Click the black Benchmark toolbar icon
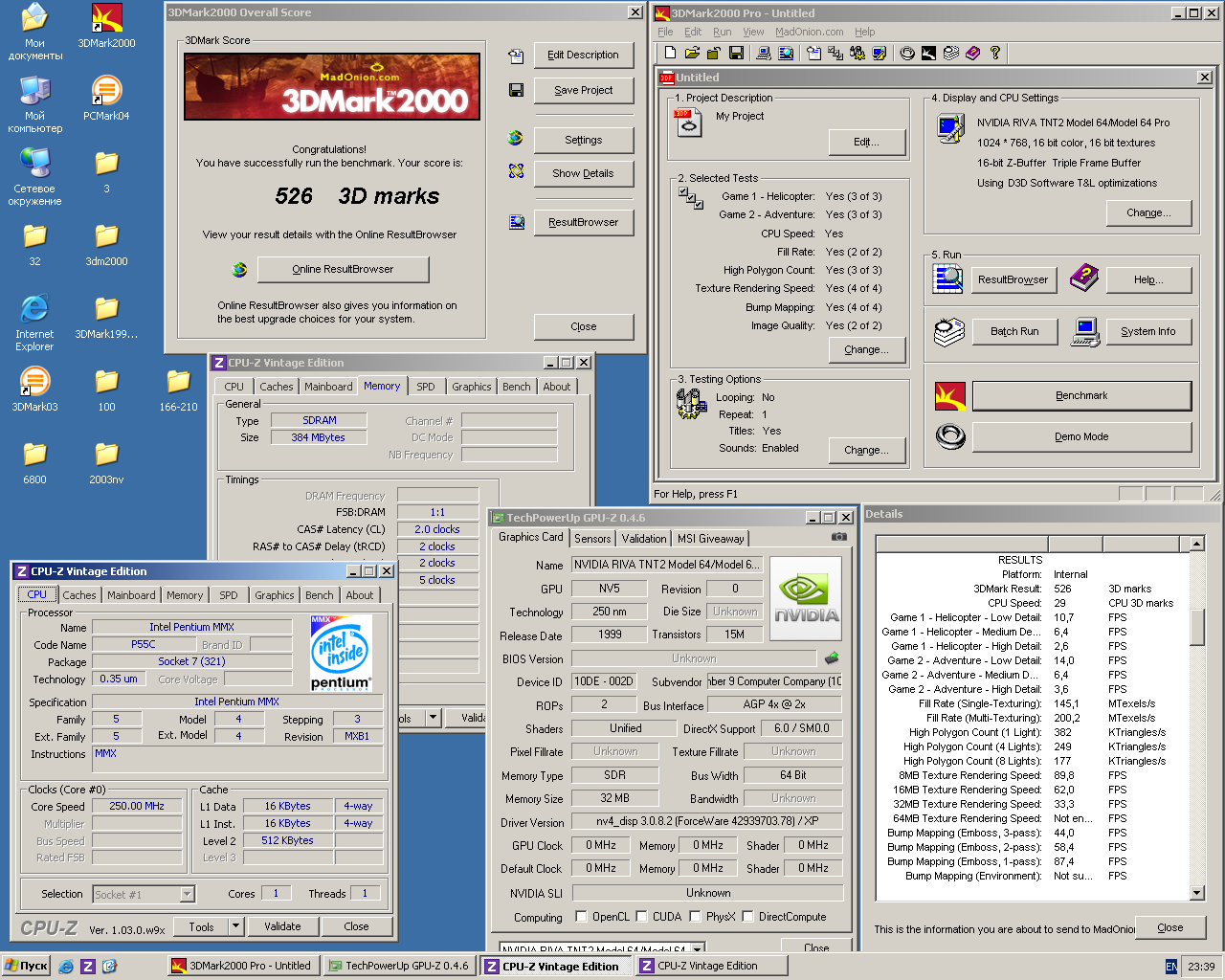 [x=928, y=53]
